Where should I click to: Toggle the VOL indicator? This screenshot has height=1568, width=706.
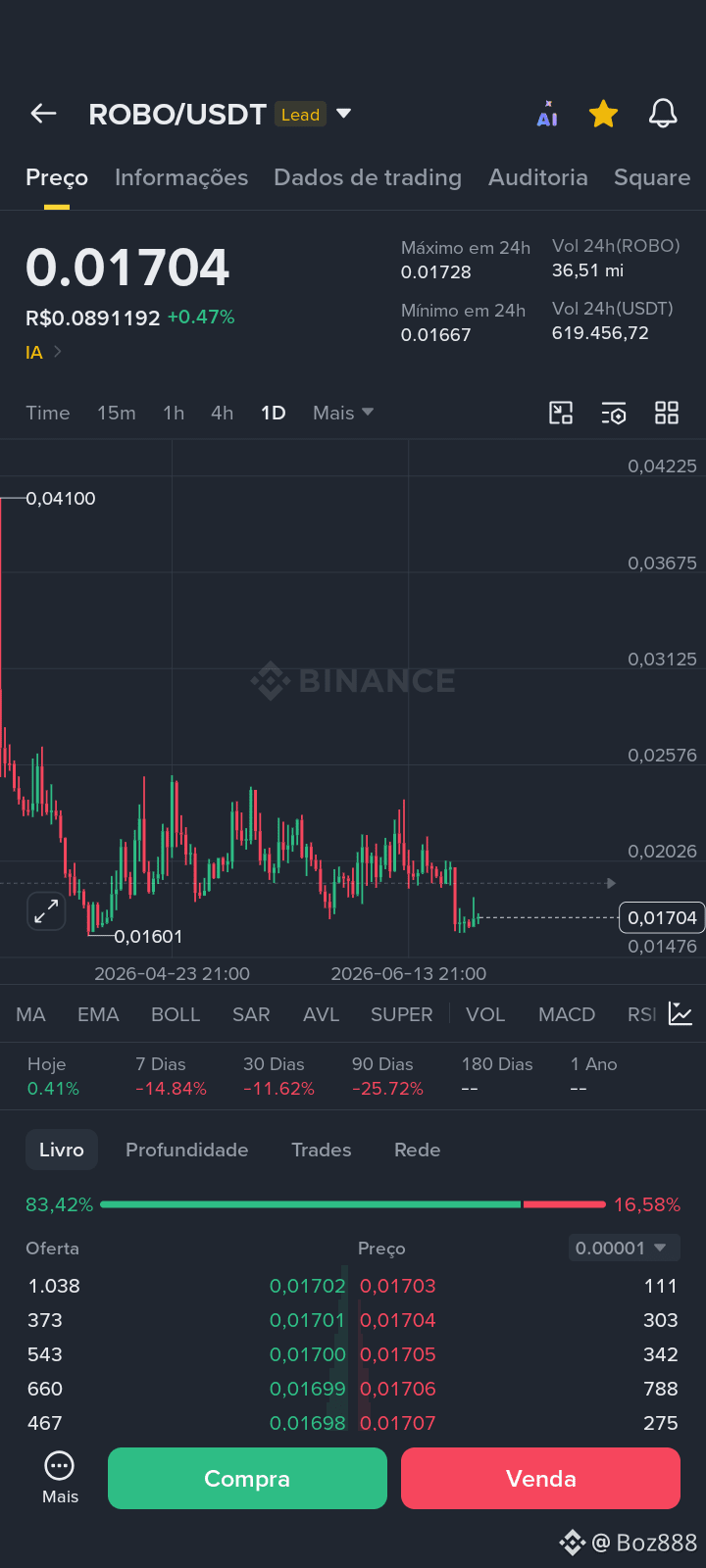tap(485, 1014)
